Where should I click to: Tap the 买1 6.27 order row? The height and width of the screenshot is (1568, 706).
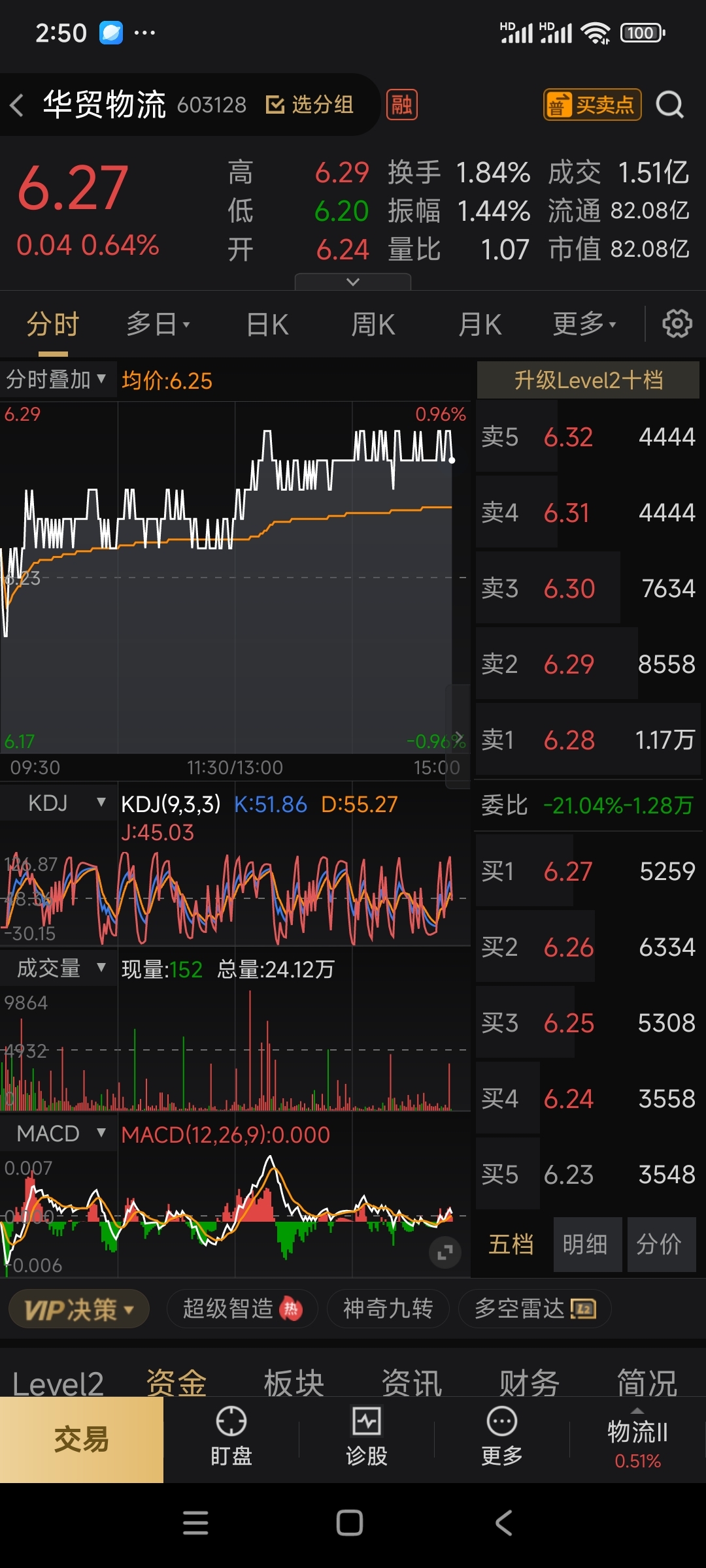tap(588, 871)
